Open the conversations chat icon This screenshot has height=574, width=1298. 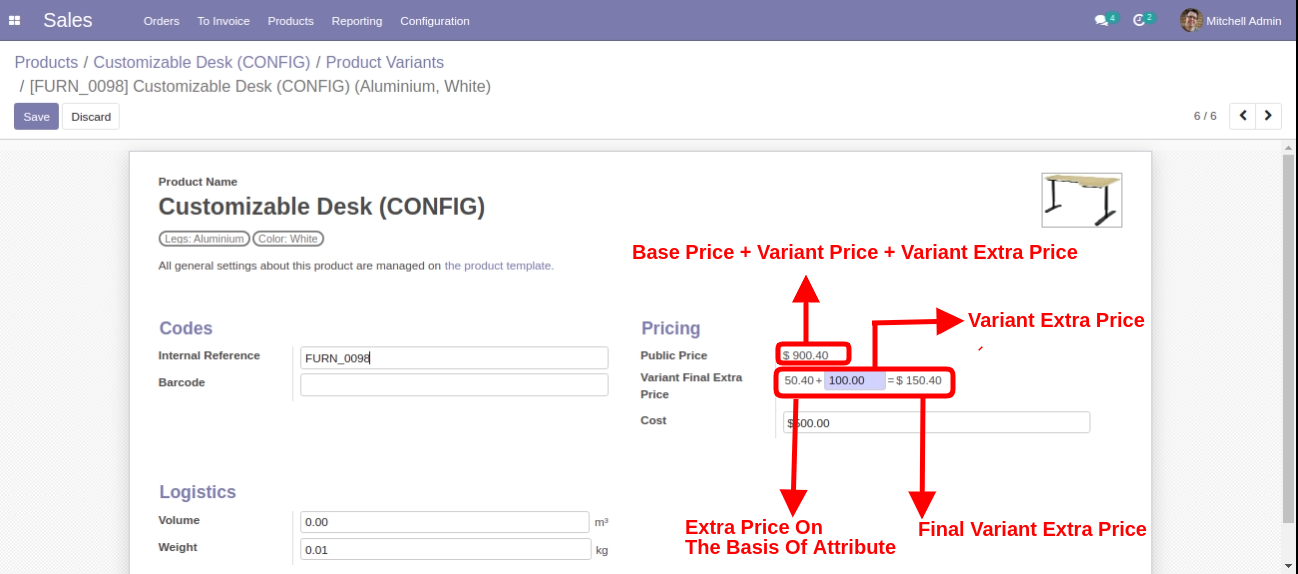pos(1101,21)
